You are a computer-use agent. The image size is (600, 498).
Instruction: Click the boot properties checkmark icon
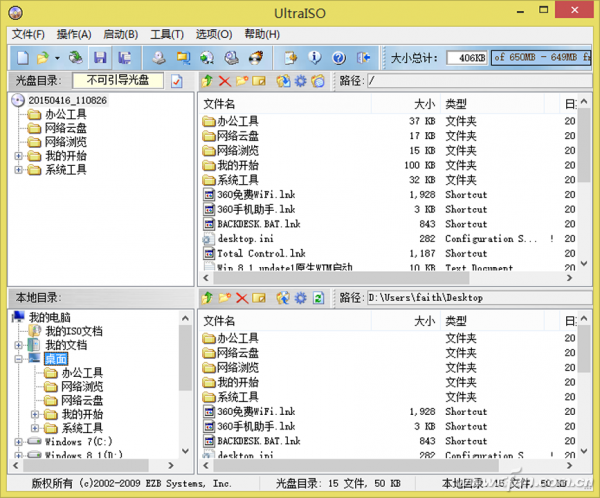pos(176,81)
